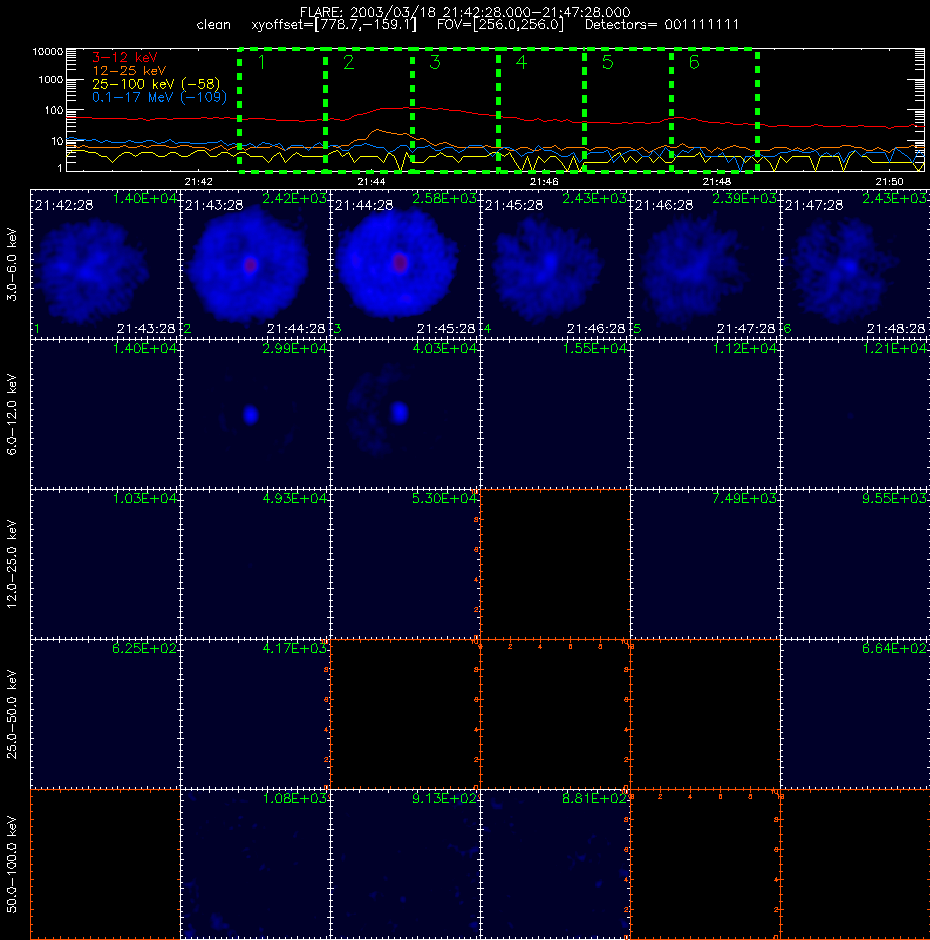Open the 3-6 keV image labeled 2.39E+03

coord(705,264)
